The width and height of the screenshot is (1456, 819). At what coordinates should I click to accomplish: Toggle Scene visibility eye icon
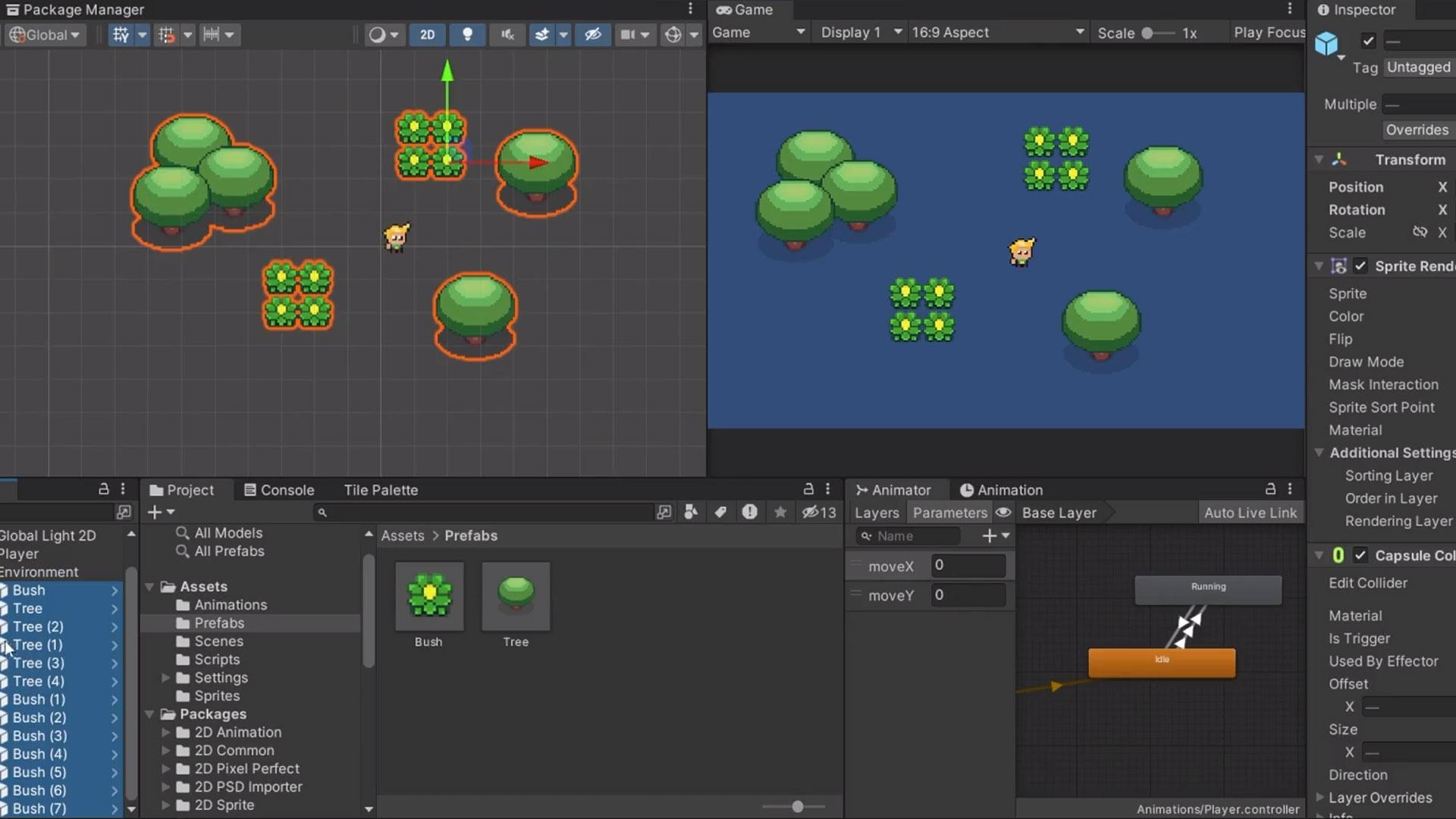click(x=592, y=34)
